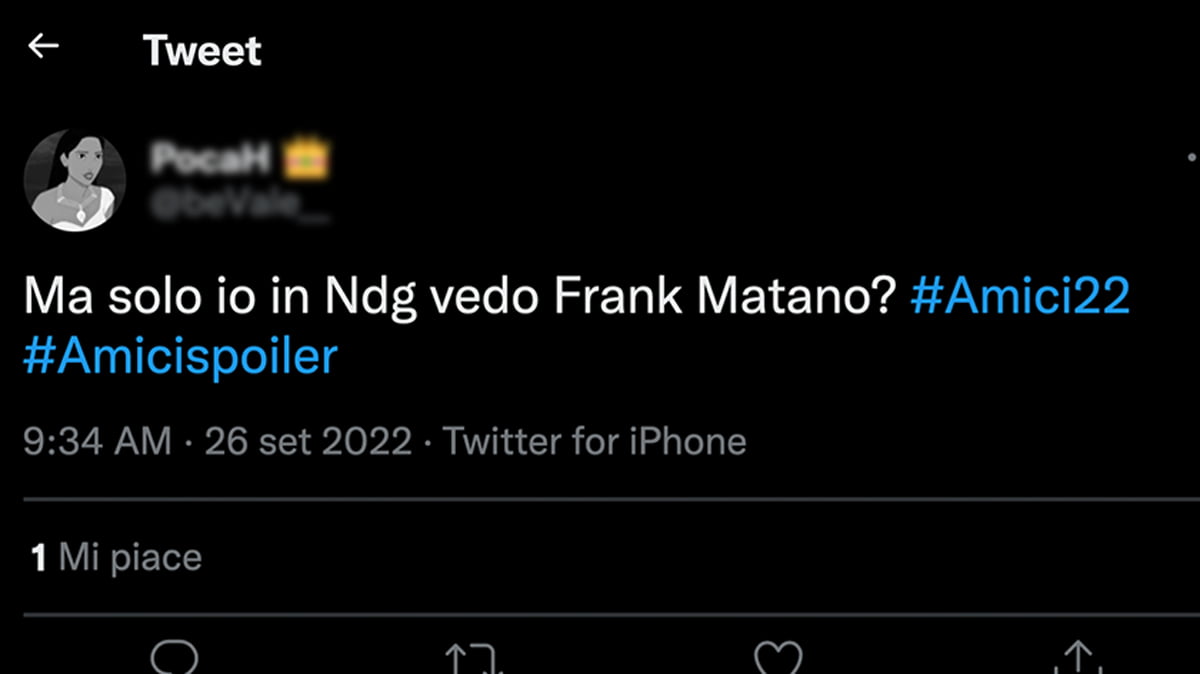The height and width of the screenshot is (674, 1200).
Task: Tap the like count number 1
Action: point(39,558)
